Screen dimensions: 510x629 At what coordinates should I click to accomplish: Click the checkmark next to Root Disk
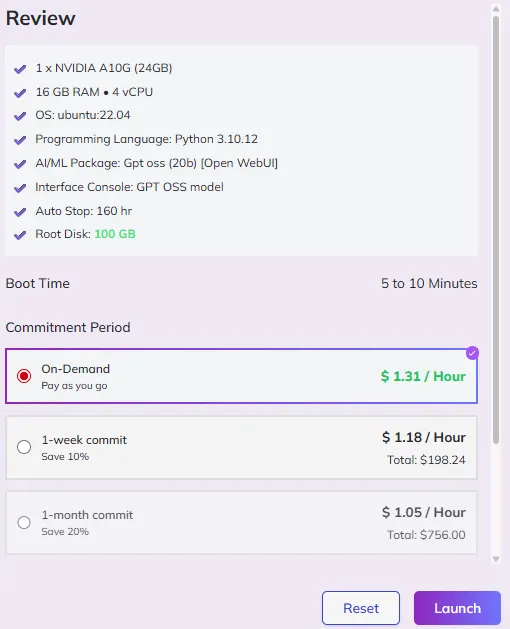20,235
